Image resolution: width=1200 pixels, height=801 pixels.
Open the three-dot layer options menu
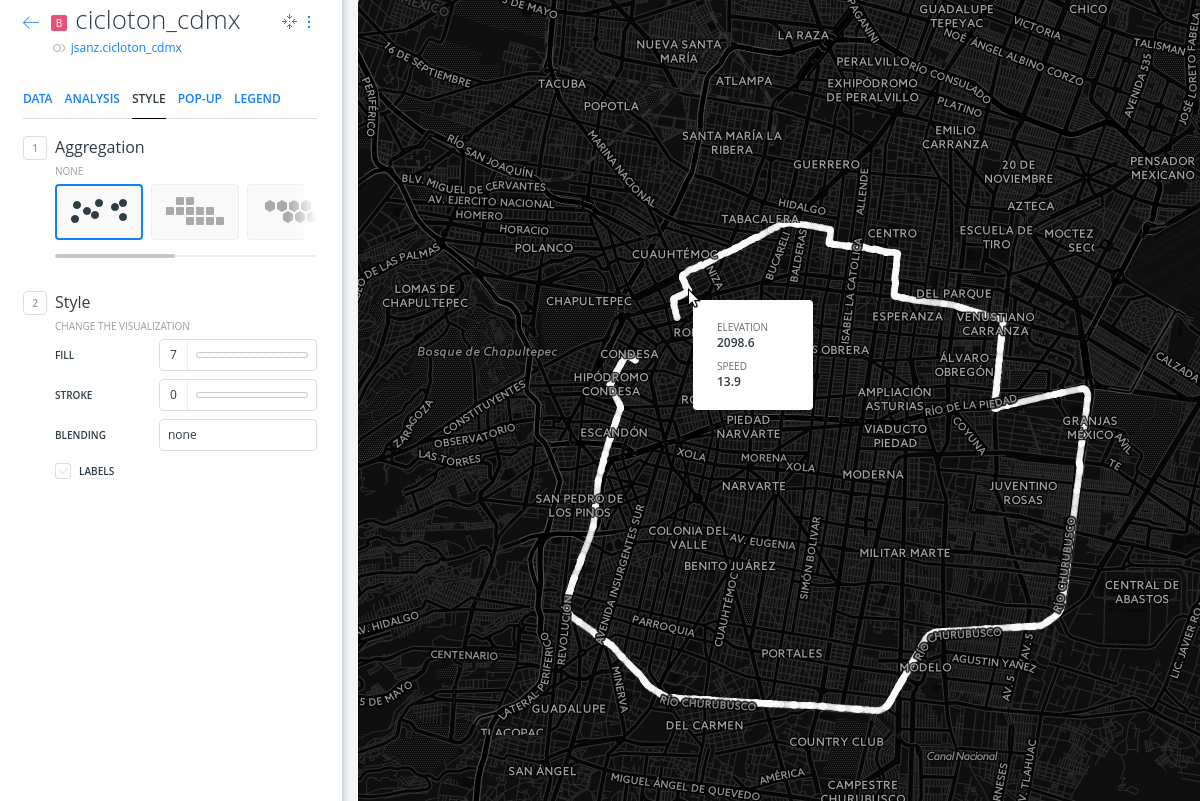(x=309, y=22)
